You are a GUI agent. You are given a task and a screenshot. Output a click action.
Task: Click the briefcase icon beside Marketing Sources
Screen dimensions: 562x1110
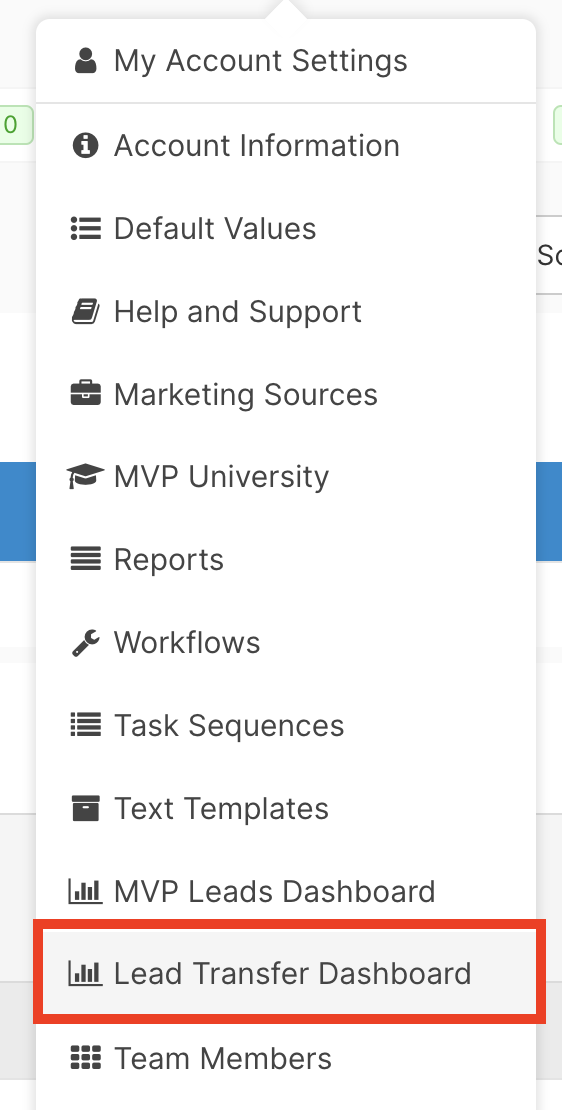[x=85, y=394]
